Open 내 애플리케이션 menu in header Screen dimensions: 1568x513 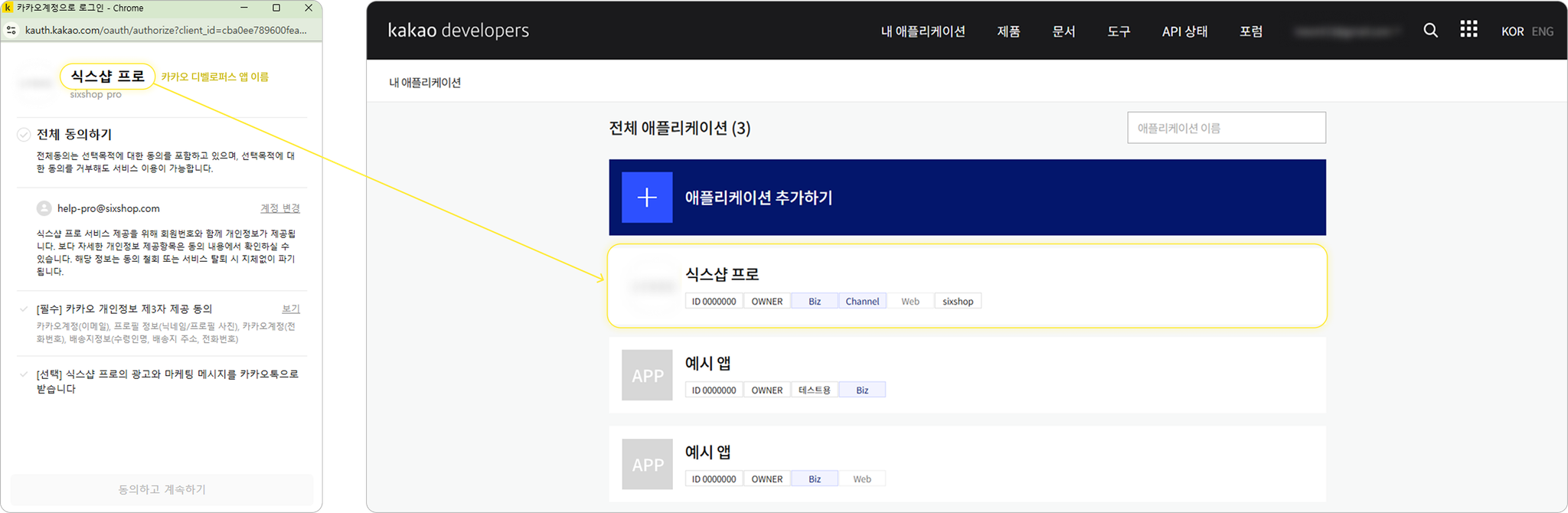pyautogui.click(x=923, y=31)
